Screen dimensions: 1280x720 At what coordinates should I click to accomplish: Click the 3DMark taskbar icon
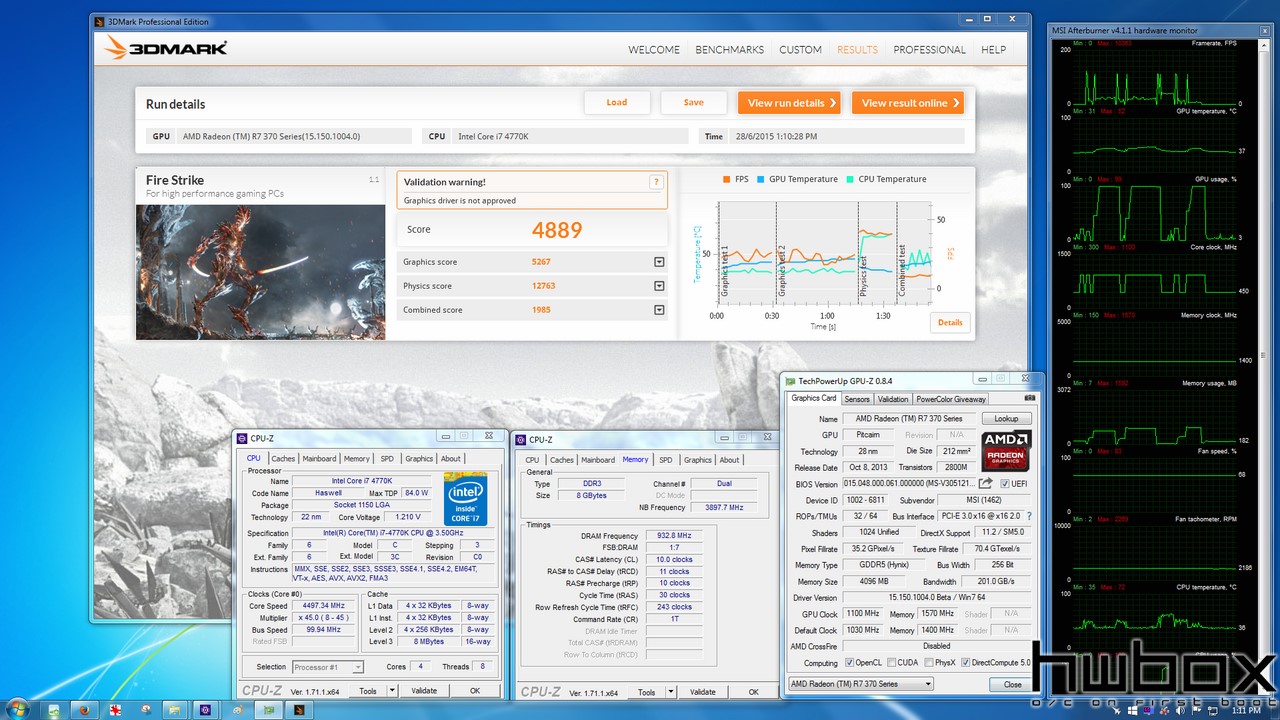(x=299, y=710)
